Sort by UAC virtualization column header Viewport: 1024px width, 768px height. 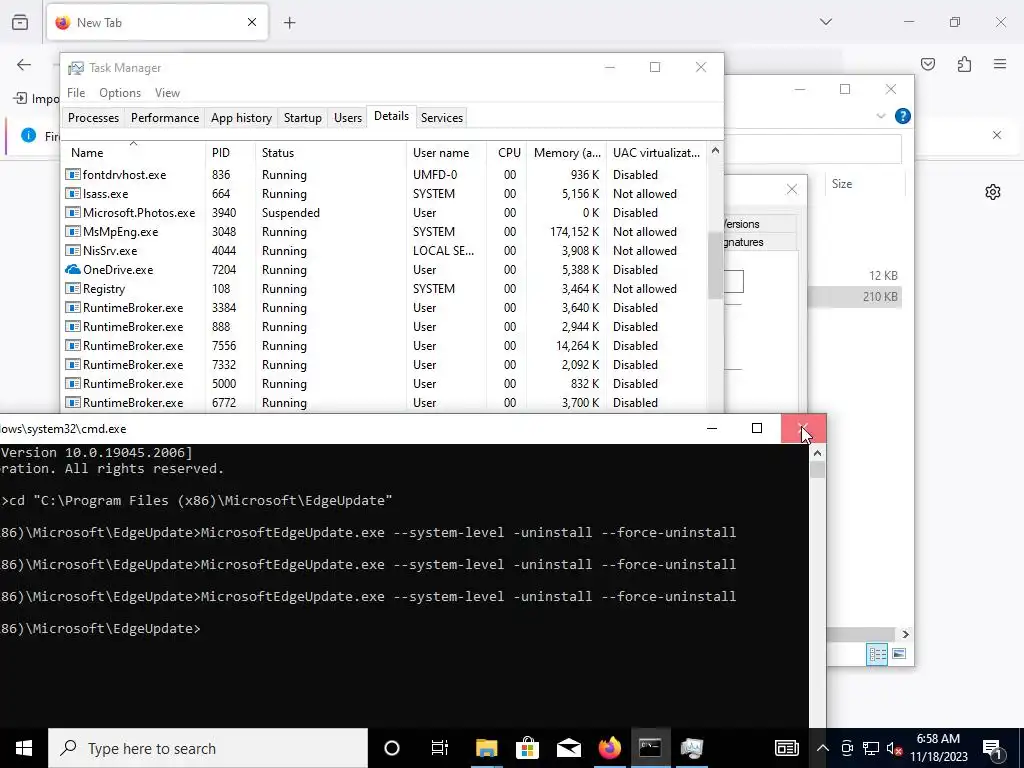click(656, 152)
